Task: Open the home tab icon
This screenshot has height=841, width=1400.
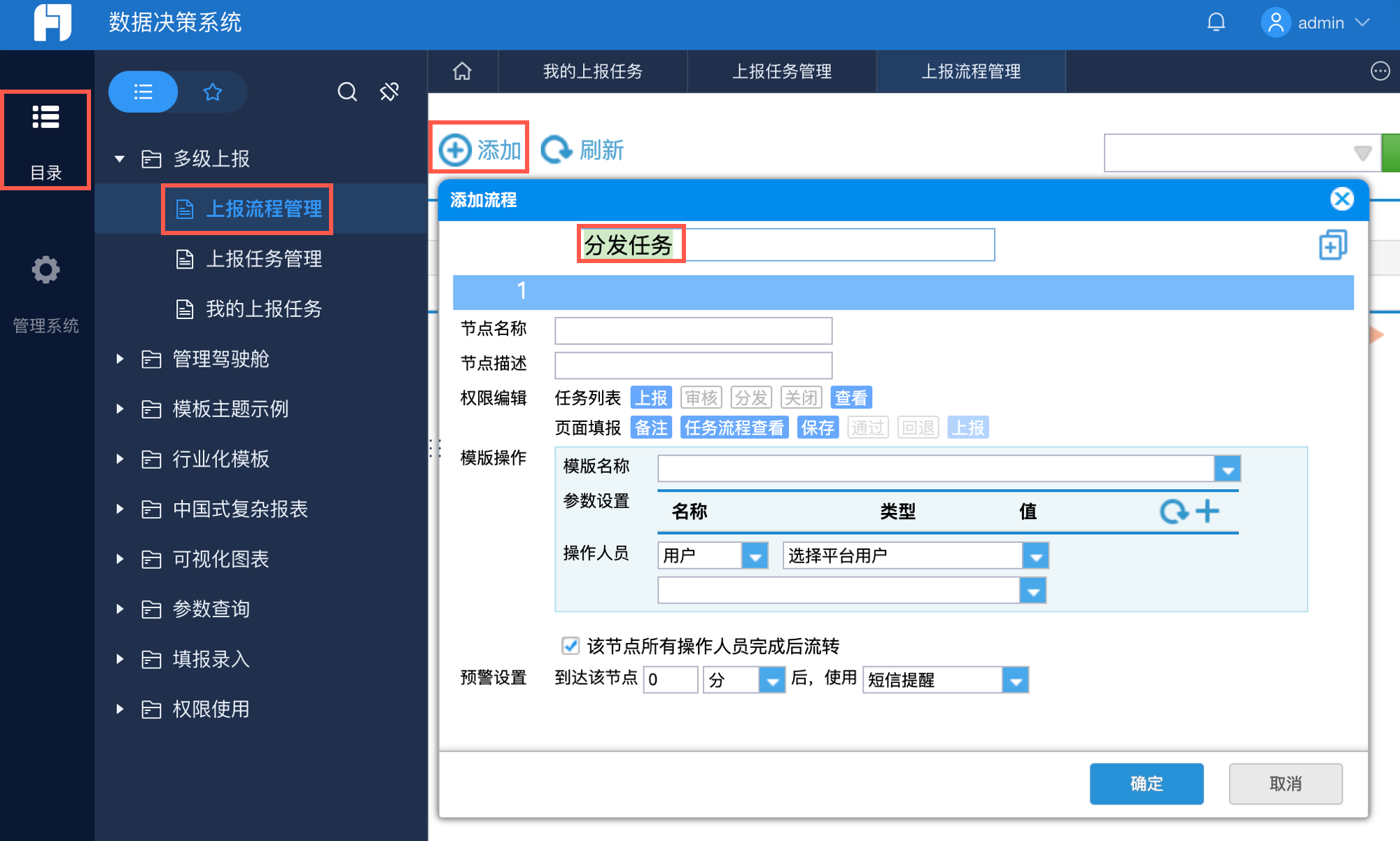Action: point(462,71)
